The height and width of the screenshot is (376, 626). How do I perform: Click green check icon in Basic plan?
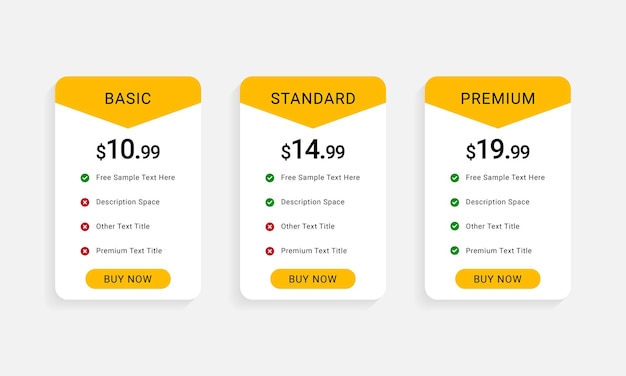pos(85,178)
